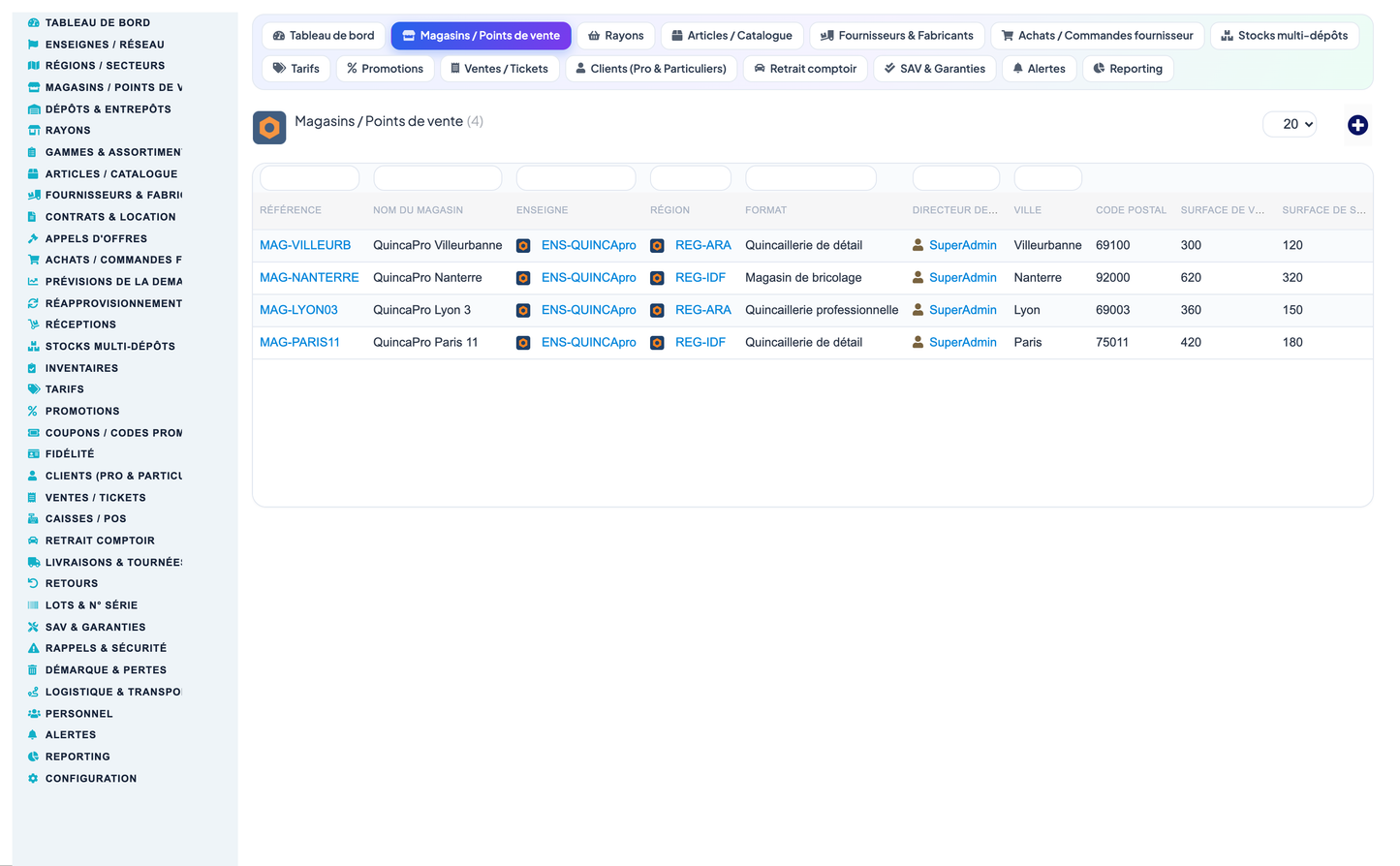1400x866 pixels.
Task: Open the Reporting tab
Action: tap(1128, 69)
